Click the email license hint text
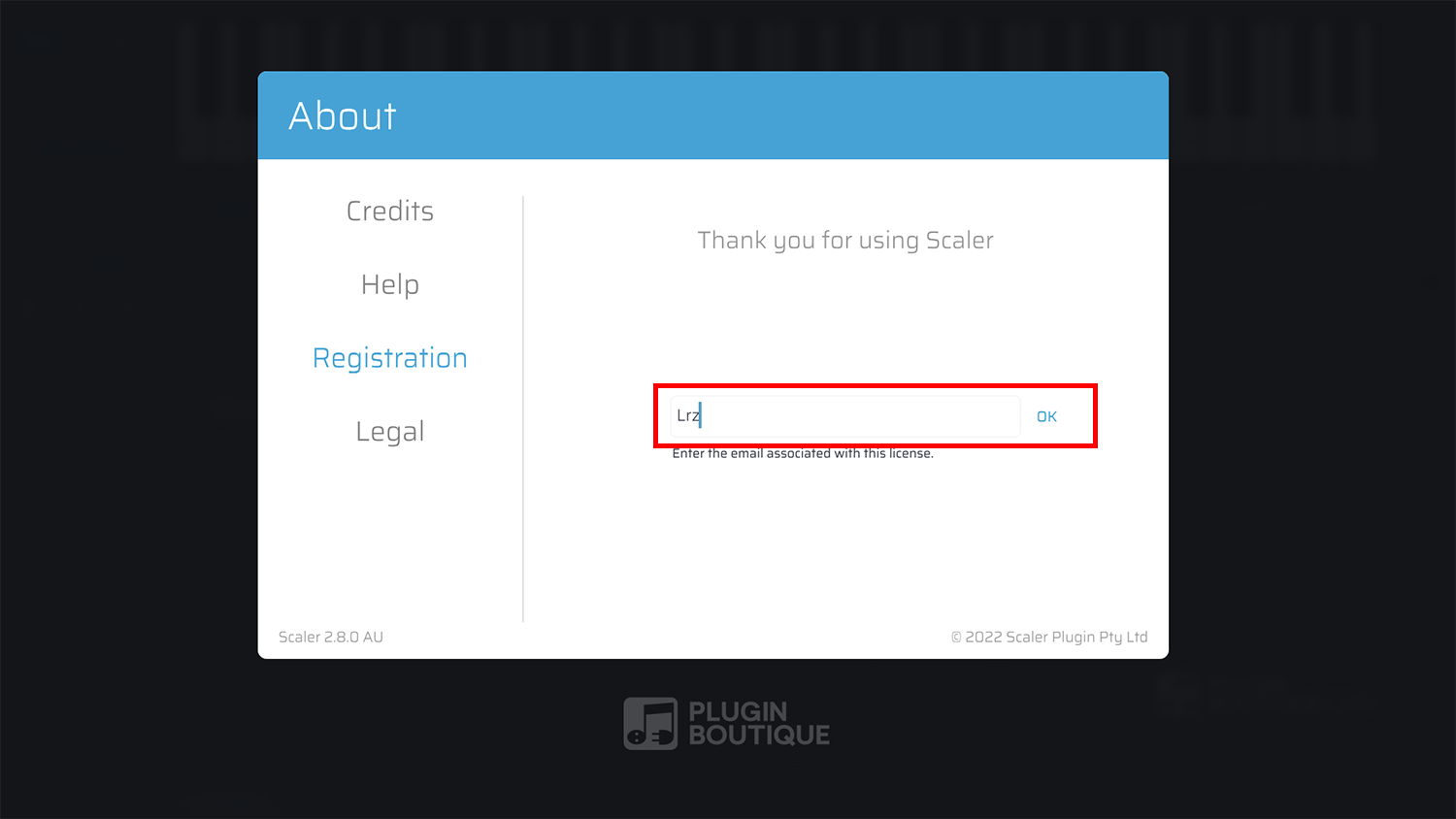 [803, 453]
